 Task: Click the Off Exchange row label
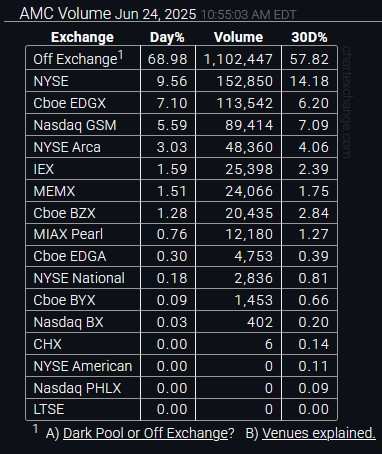coord(79,59)
